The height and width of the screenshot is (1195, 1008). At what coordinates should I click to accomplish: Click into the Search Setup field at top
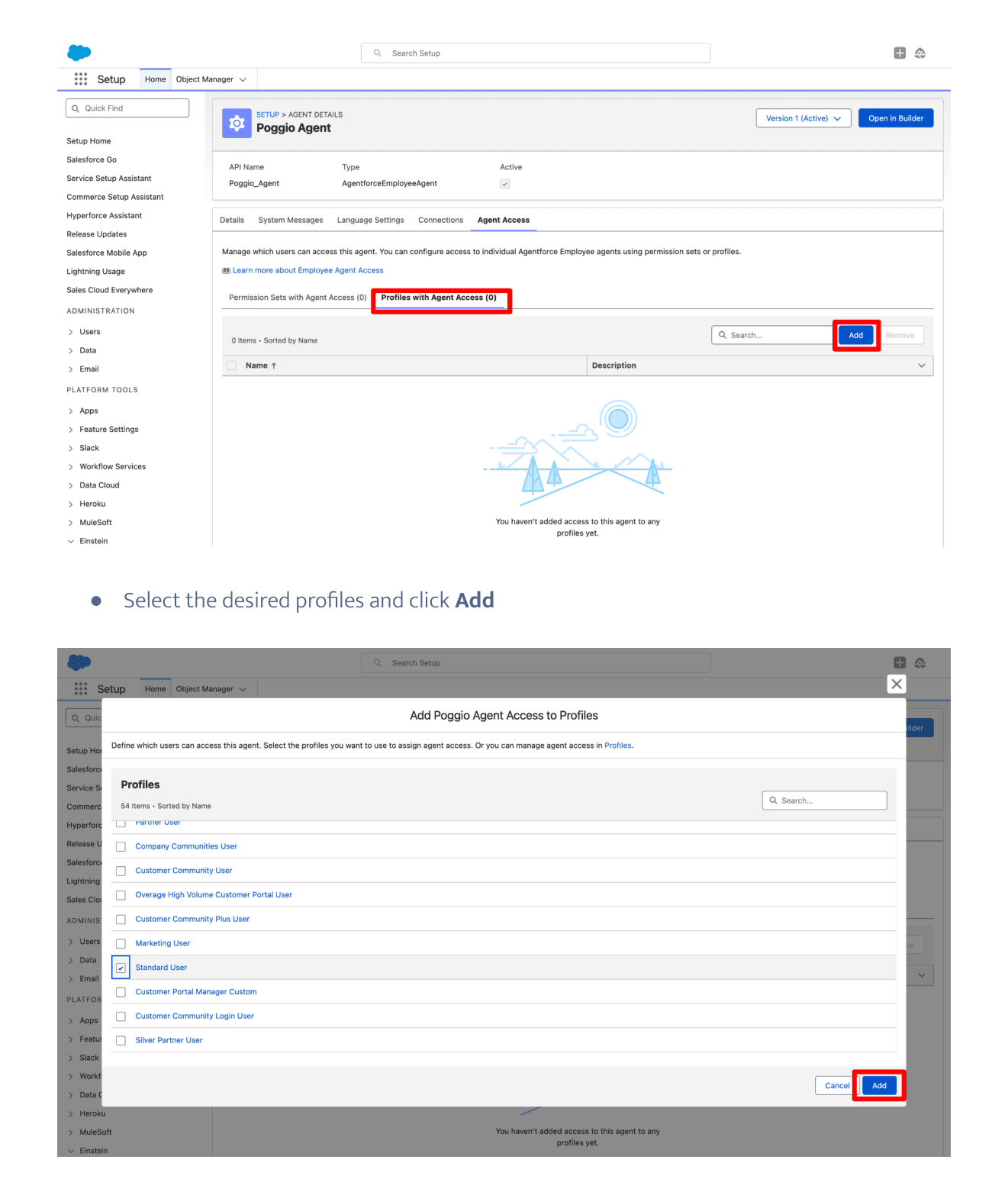(x=536, y=53)
